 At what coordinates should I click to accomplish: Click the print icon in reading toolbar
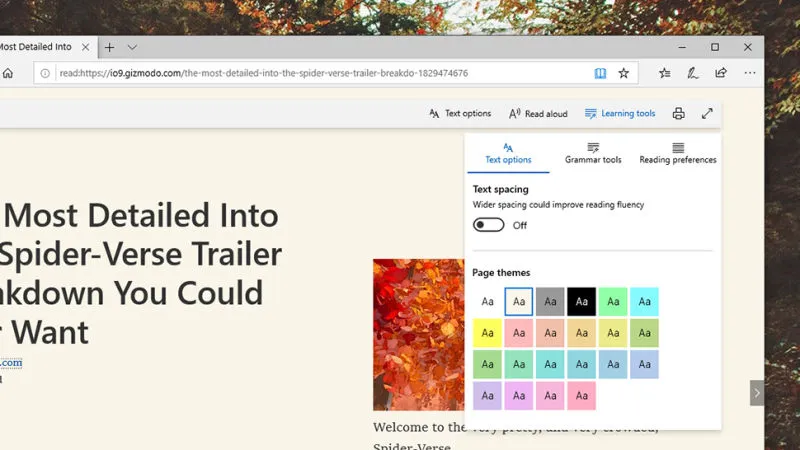[679, 114]
